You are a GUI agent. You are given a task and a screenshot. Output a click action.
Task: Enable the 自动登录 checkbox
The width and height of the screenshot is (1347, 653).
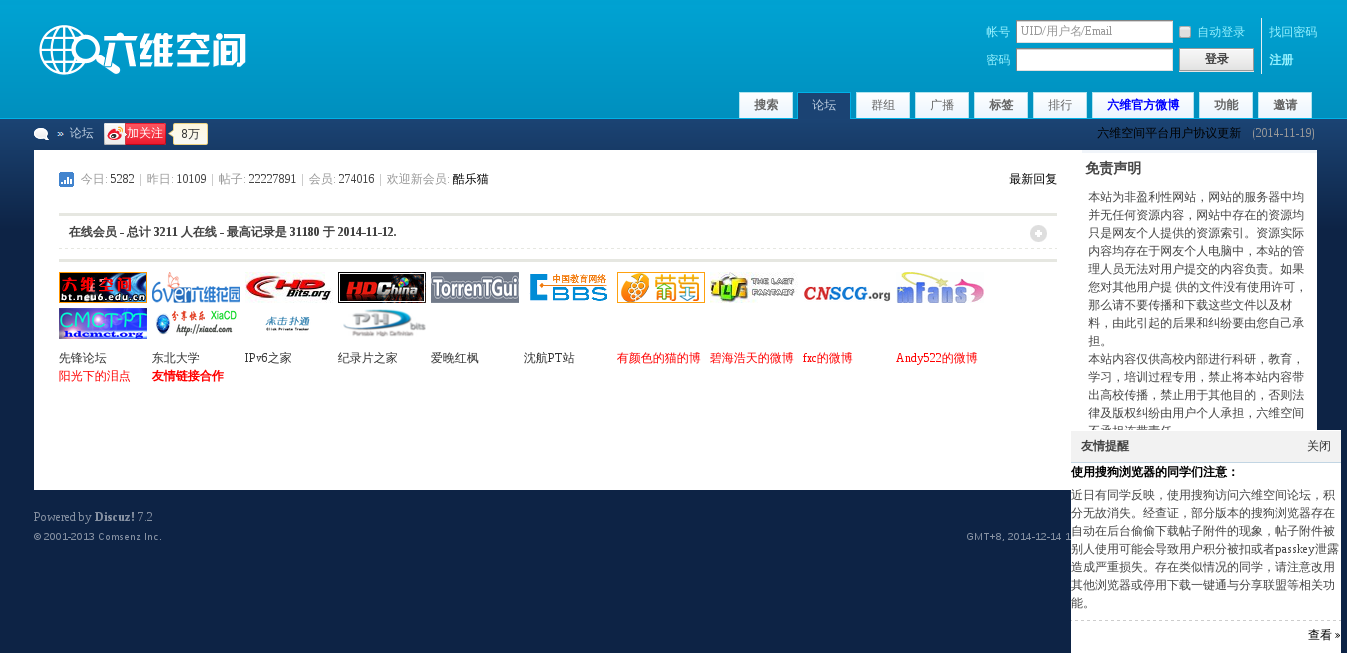pyautogui.click(x=1185, y=32)
